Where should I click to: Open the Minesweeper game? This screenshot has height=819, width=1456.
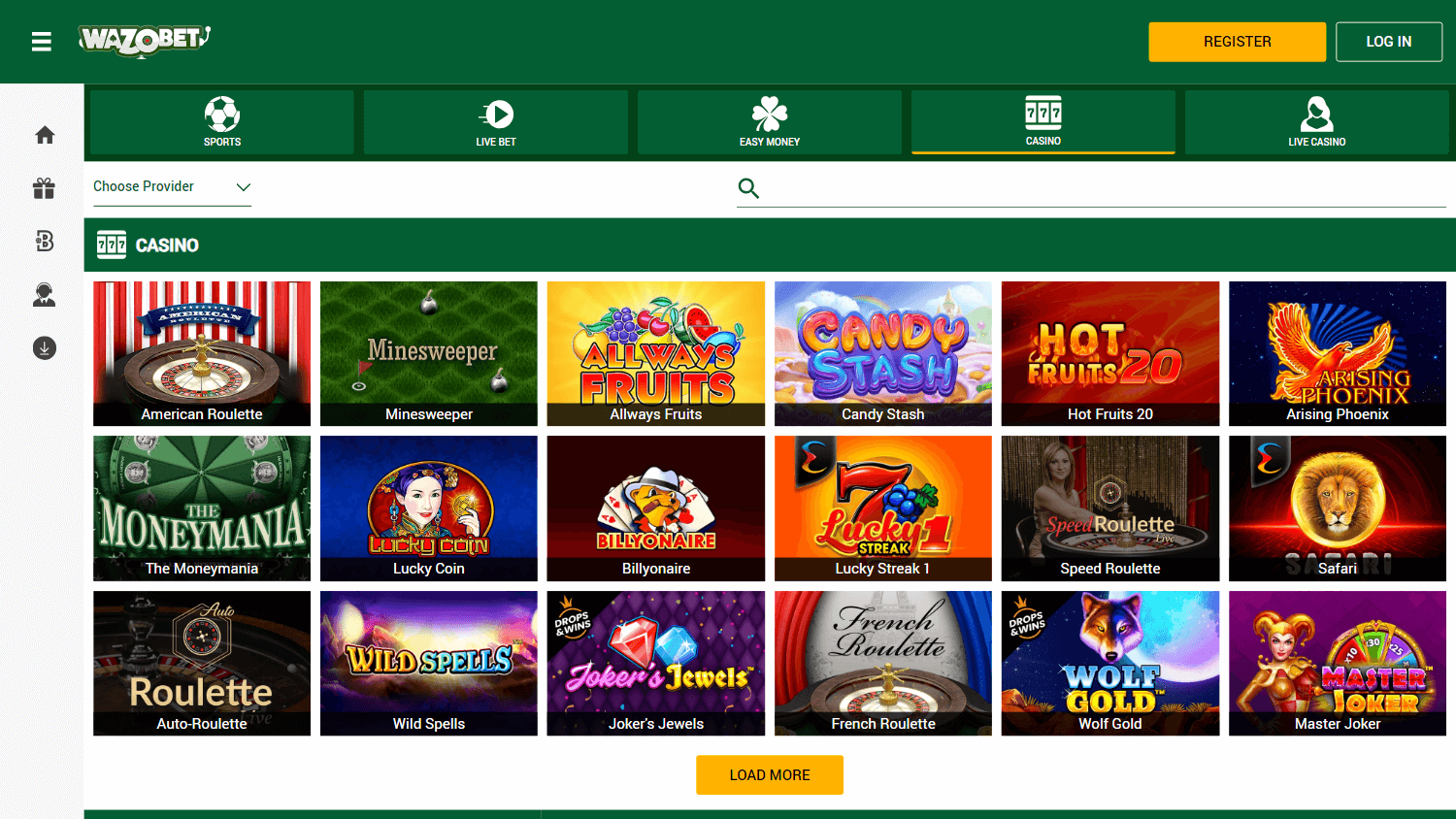(429, 353)
